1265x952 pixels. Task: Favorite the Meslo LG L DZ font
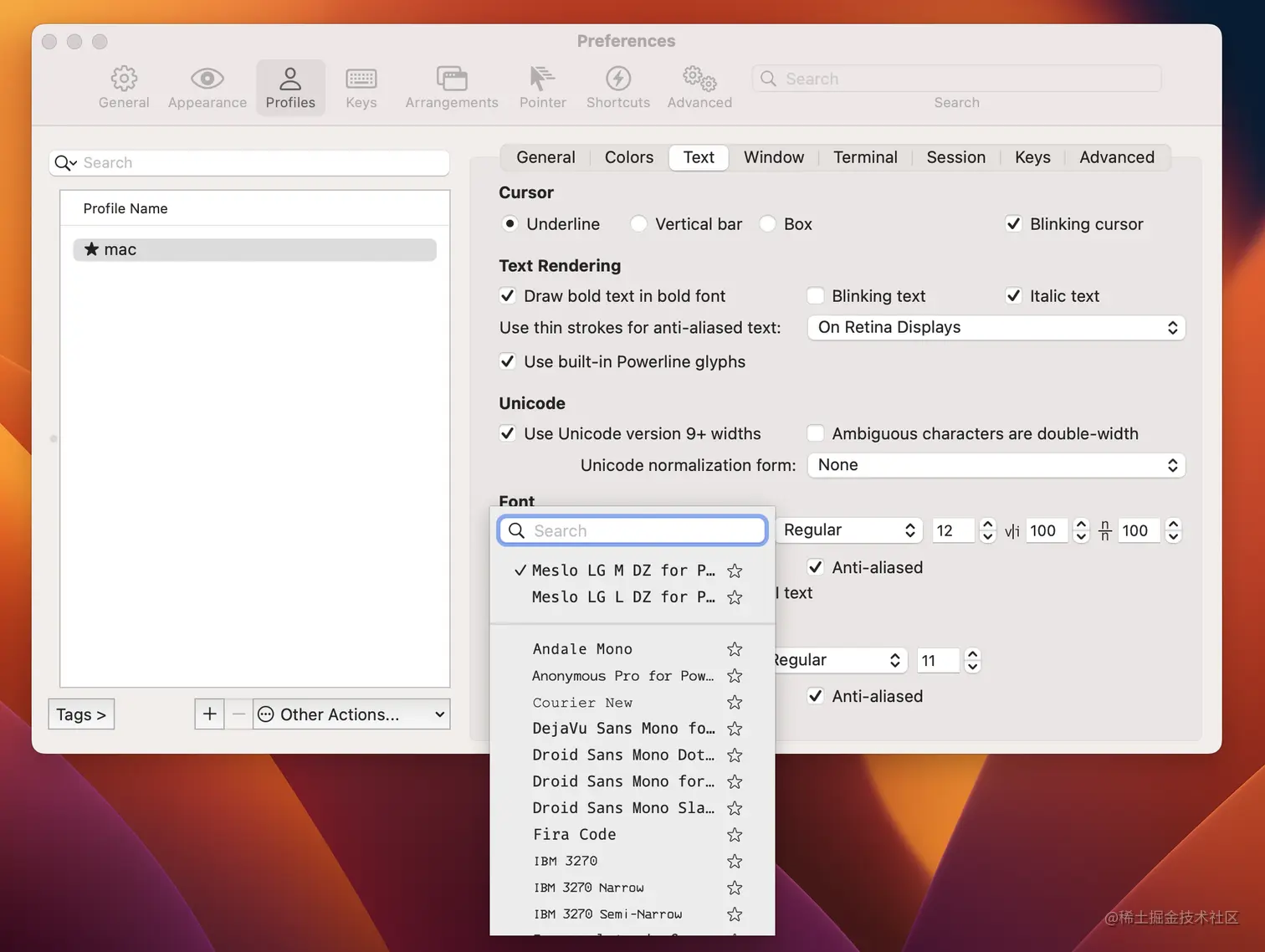pyautogui.click(x=735, y=597)
